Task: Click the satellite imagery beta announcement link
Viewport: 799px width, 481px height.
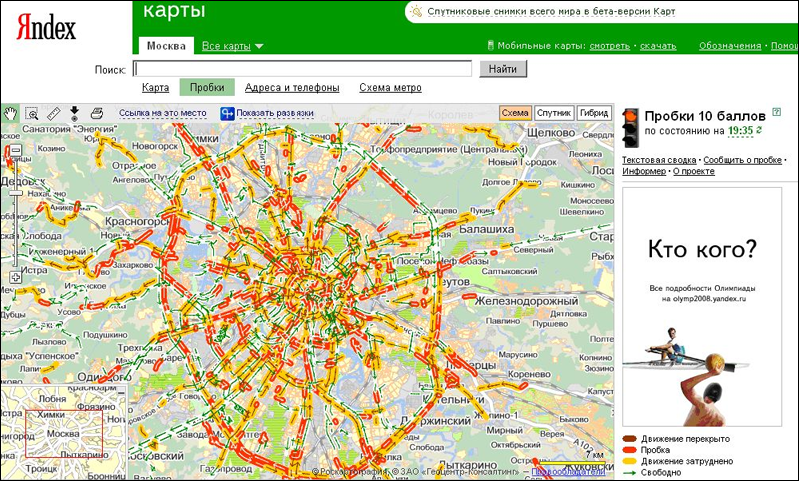Action: click(551, 12)
